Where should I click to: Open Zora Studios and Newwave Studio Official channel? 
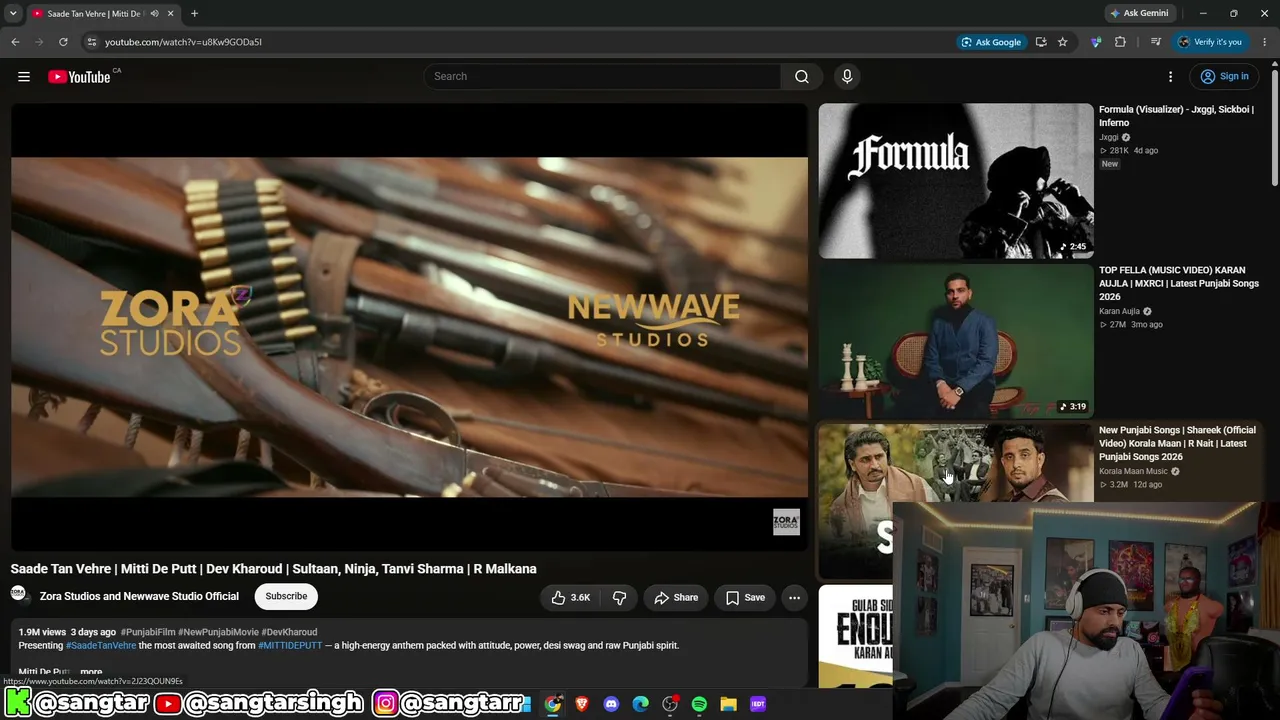tap(139, 596)
